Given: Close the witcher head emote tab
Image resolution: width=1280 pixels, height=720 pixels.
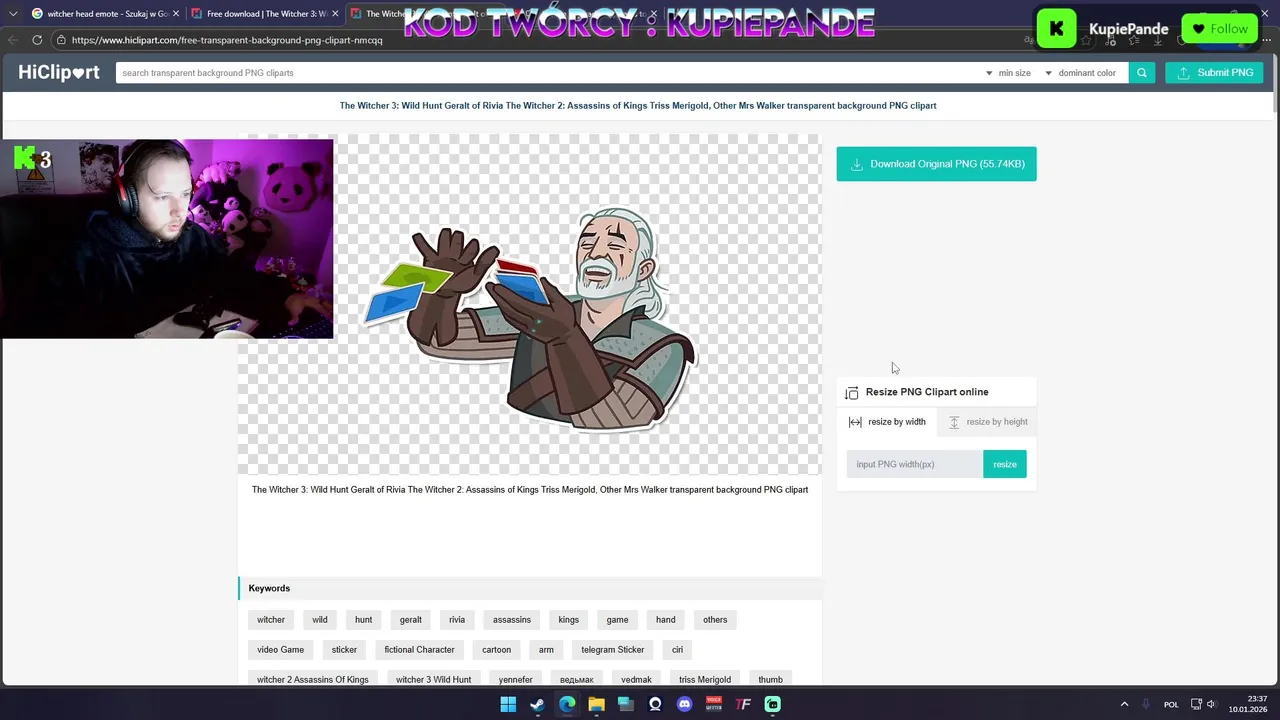Looking at the screenshot, I should click(175, 14).
